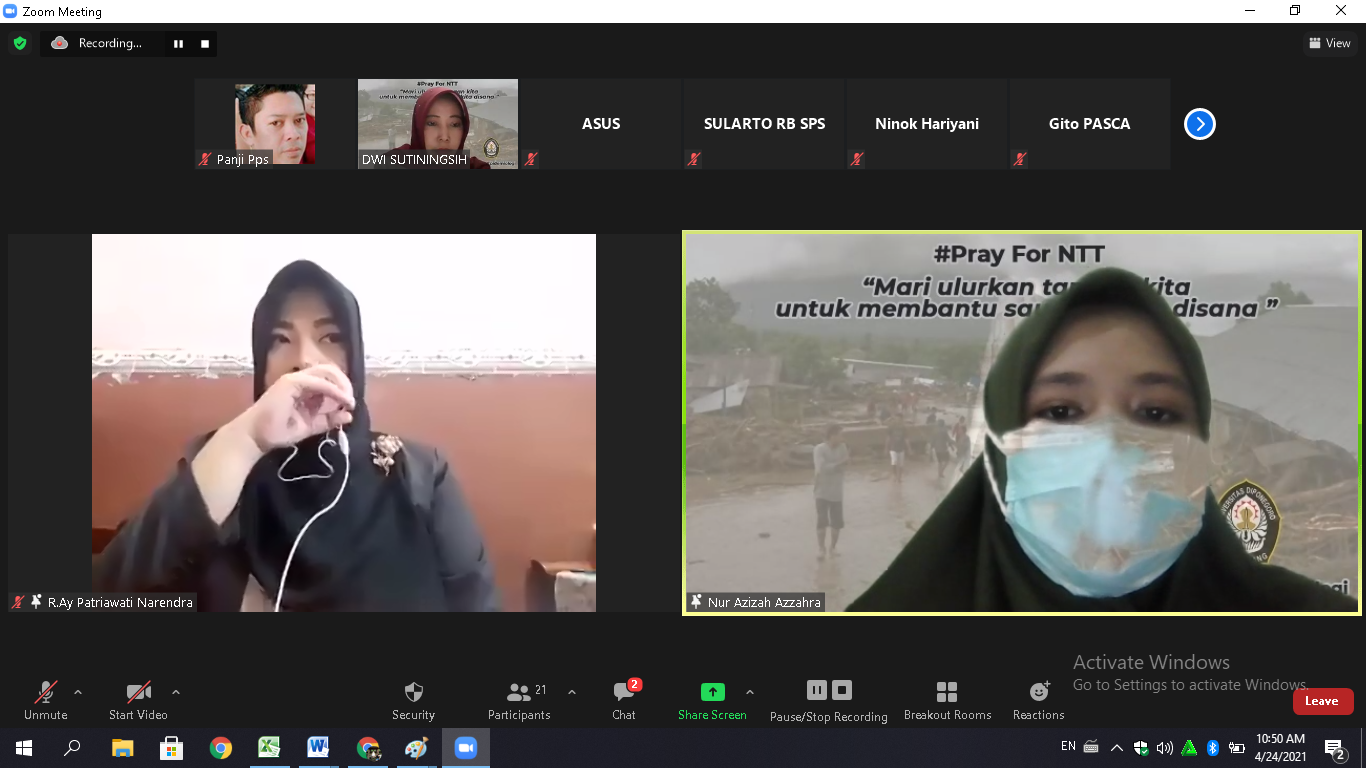Stop the recording from top indicator
The width and height of the screenshot is (1366, 768).
(x=204, y=44)
